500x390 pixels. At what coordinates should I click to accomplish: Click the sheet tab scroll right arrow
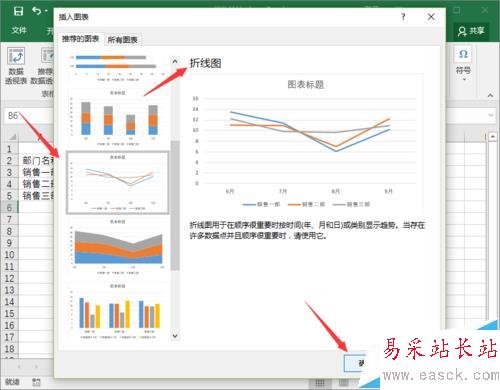36,366
